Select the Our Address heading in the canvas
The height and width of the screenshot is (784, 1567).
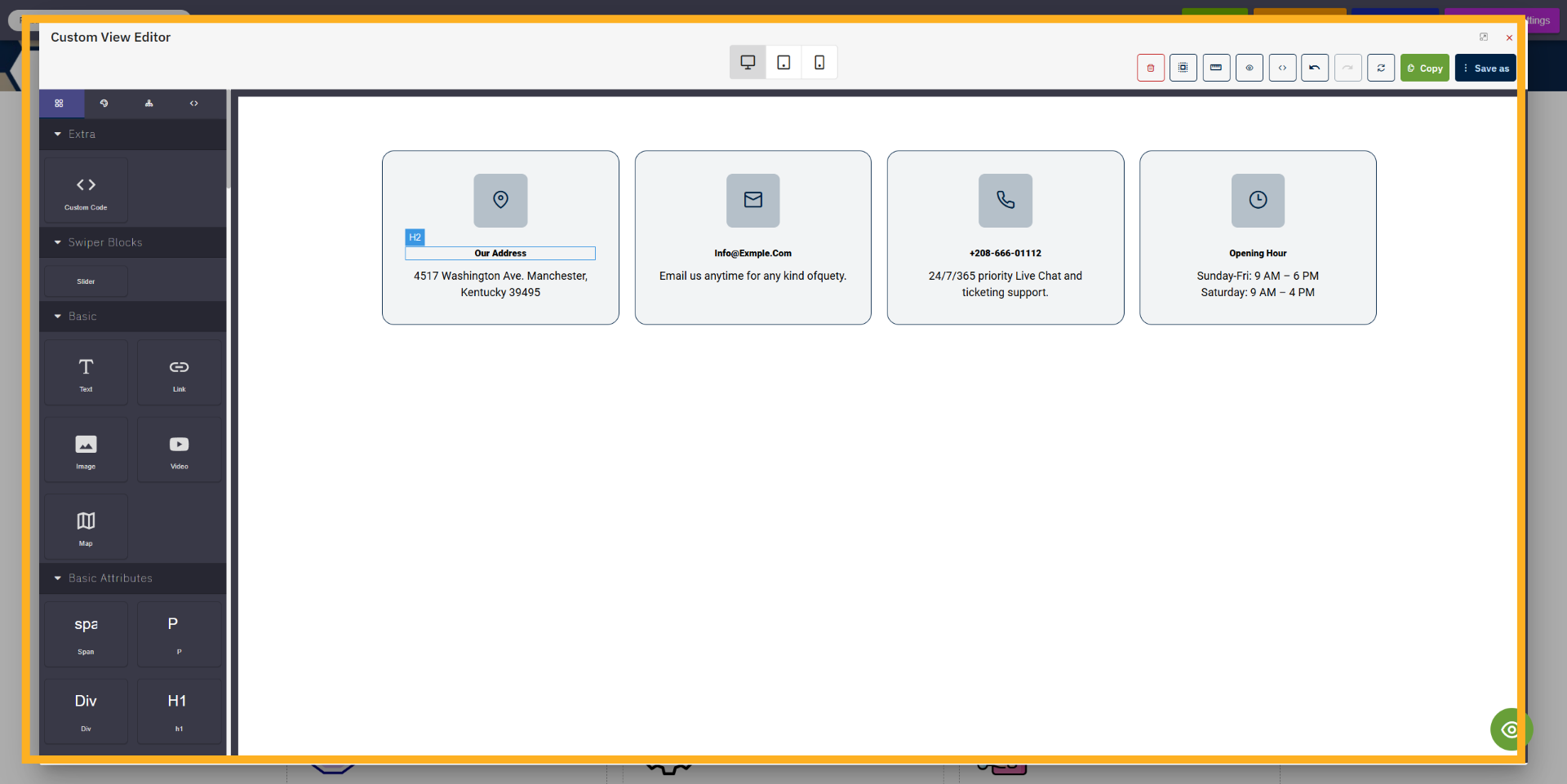pyautogui.click(x=500, y=253)
